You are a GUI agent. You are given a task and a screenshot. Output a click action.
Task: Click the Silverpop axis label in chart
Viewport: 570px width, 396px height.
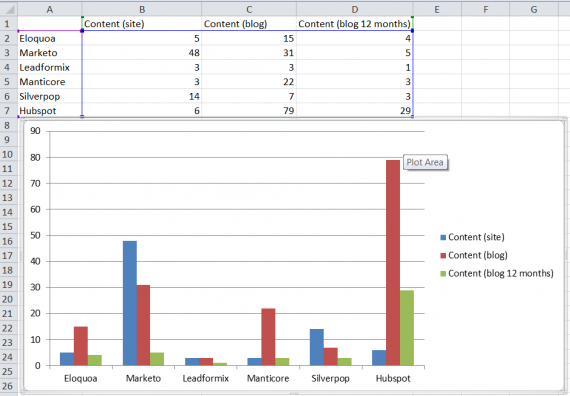click(330, 379)
